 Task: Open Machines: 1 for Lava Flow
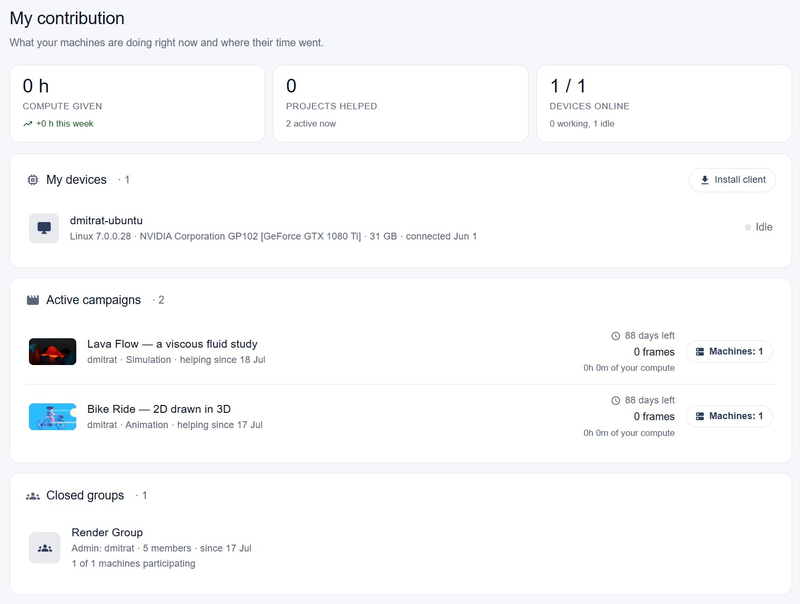pos(729,351)
